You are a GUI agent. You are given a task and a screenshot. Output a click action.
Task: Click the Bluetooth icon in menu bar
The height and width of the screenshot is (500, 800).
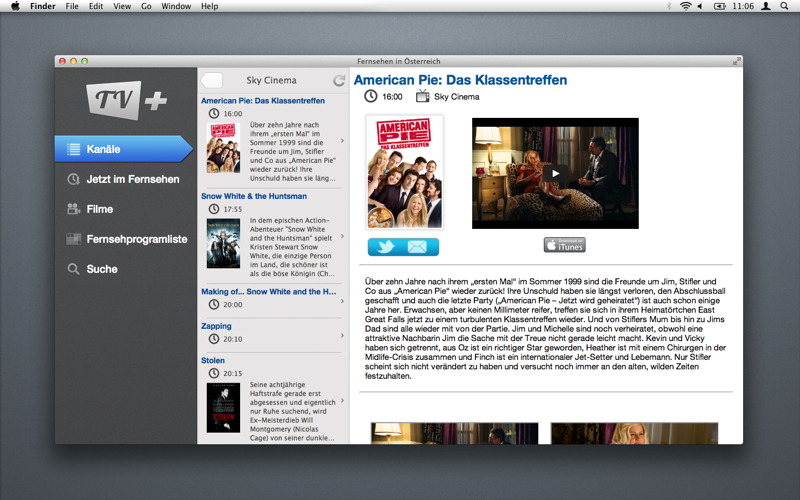point(669,6)
